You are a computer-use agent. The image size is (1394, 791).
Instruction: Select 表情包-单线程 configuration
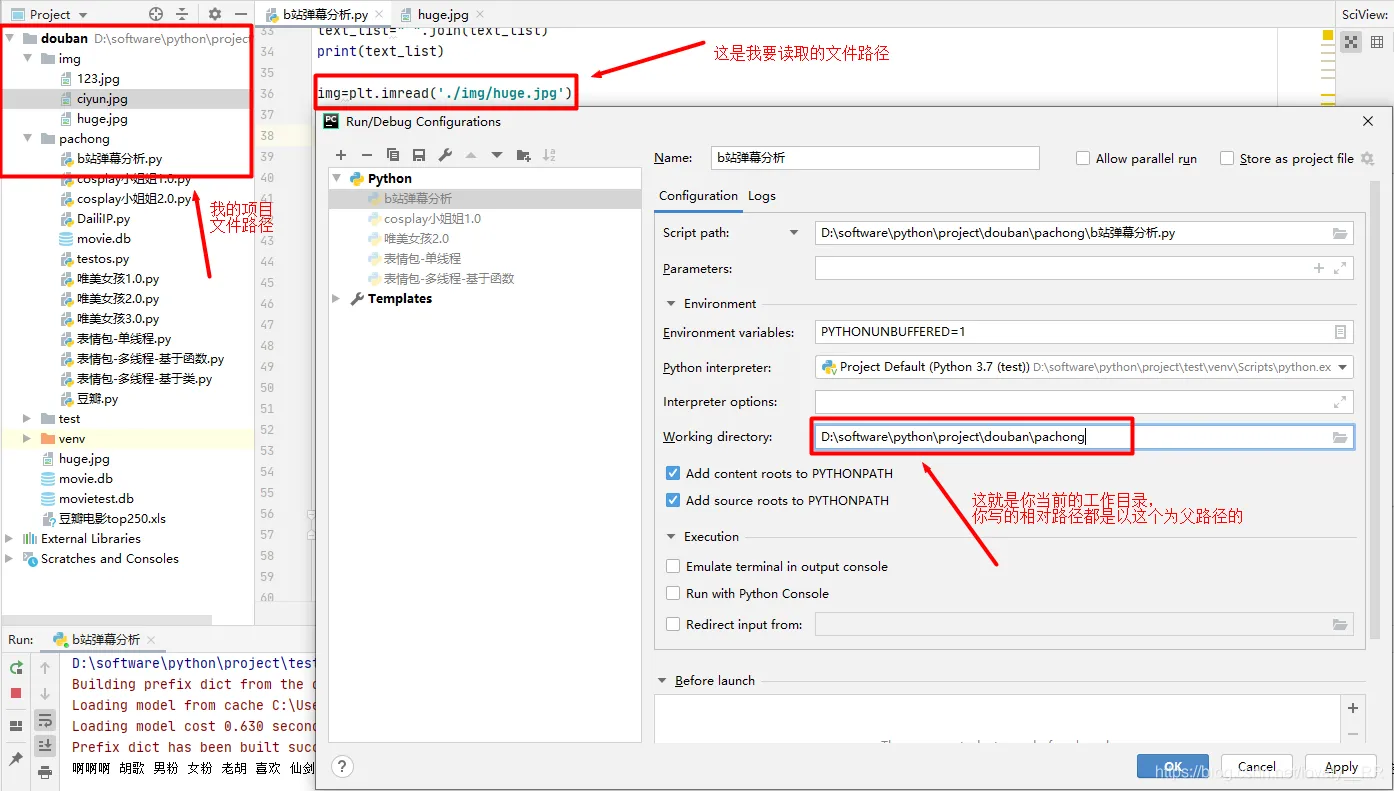pos(422,258)
